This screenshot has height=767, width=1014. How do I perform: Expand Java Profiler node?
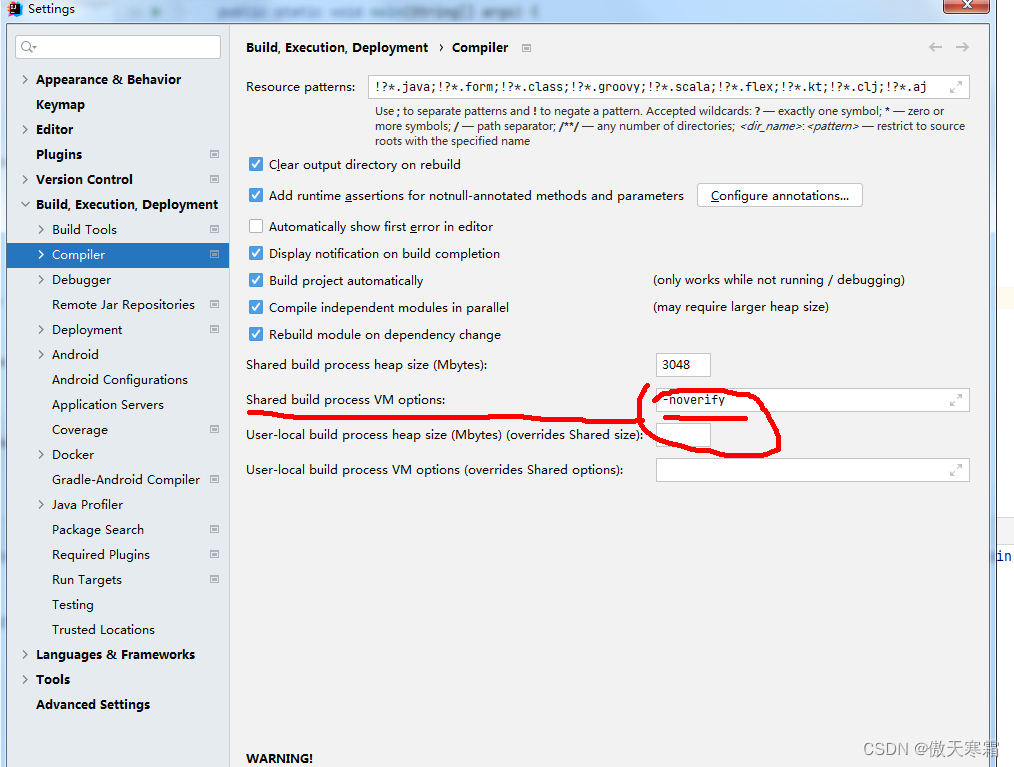[41, 504]
